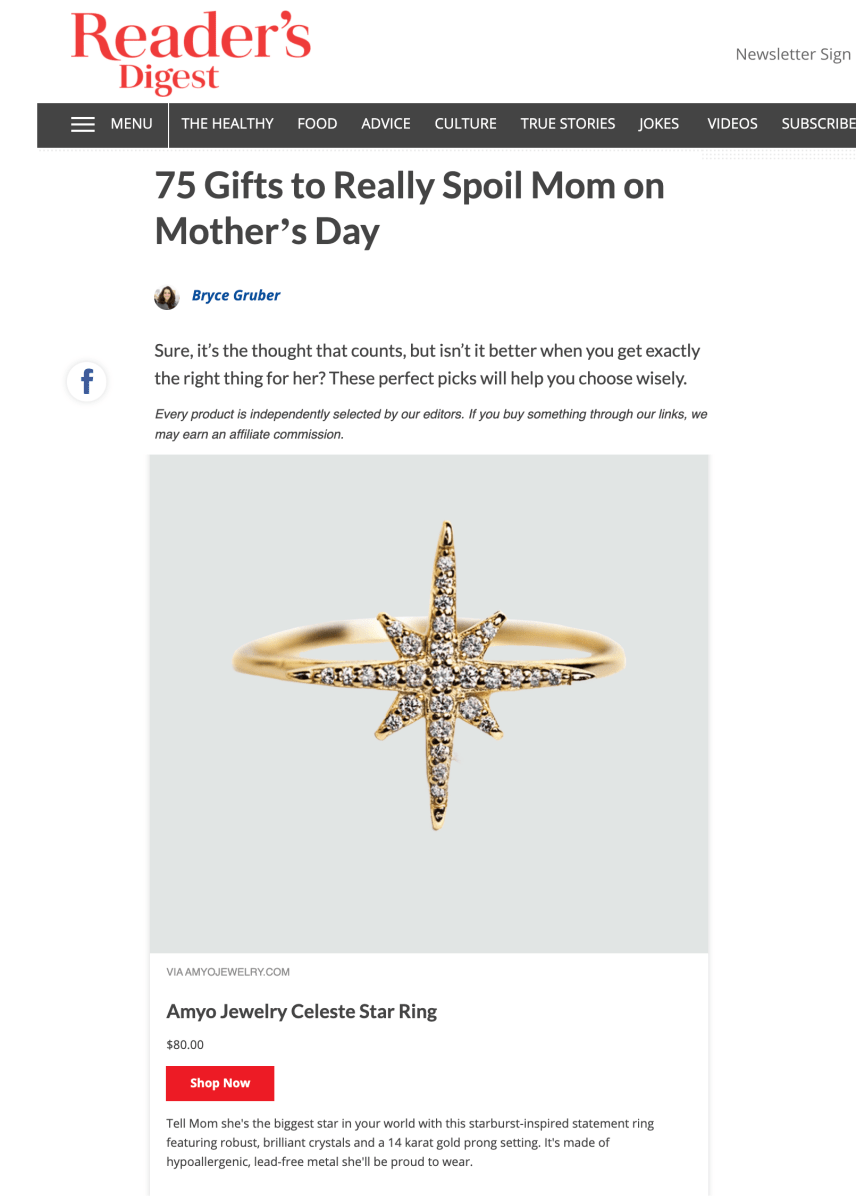Open the Newsletter Sign Up link
This screenshot has height=1200, width=856.
pyautogui.click(x=794, y=54)
